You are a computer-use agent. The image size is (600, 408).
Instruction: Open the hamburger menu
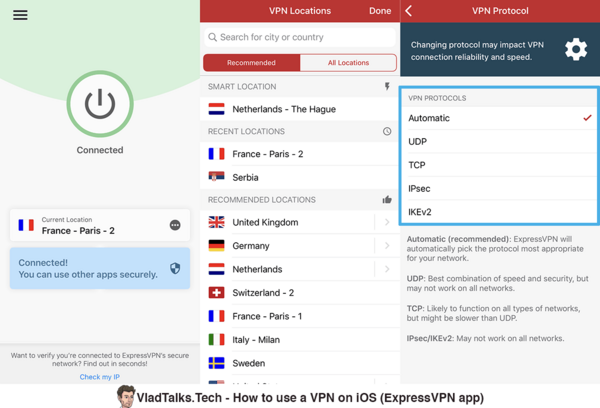[x=20, y=15]
